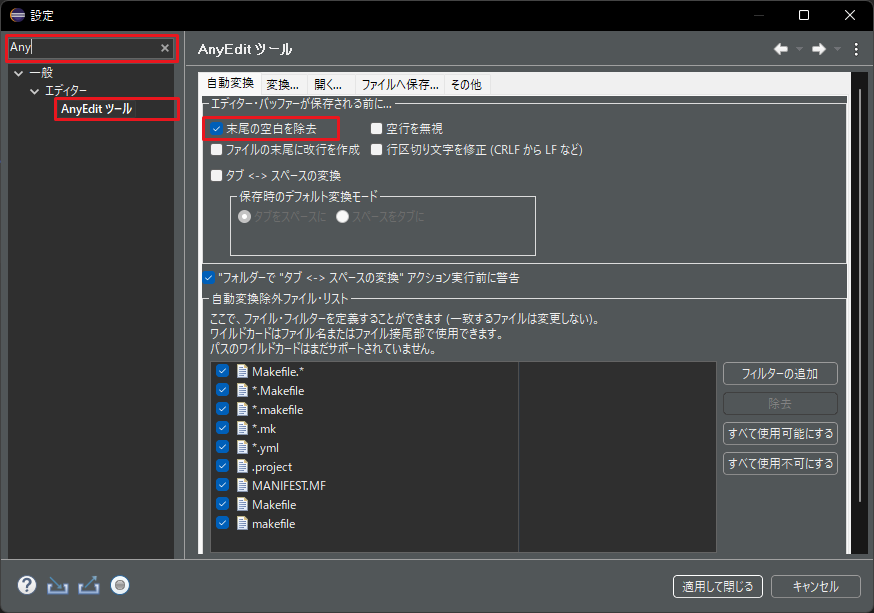874x613 pixels.
Task: Click the file icon beside *.Makefile
Action: click(242, 390)
